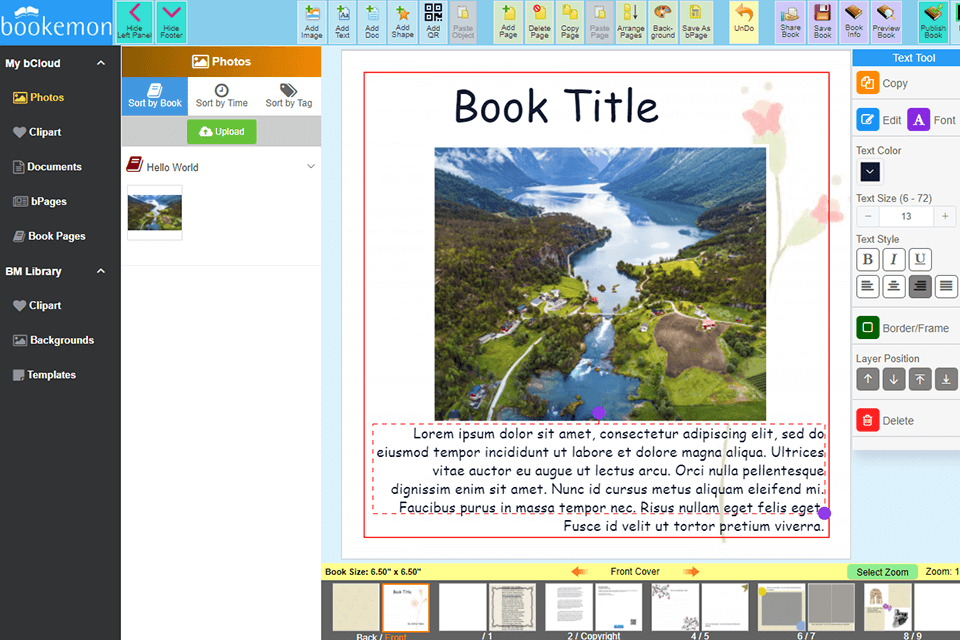Open the Text Color dropdown
The width and height of the screenshot is (960, 640).
click(869, 171)
